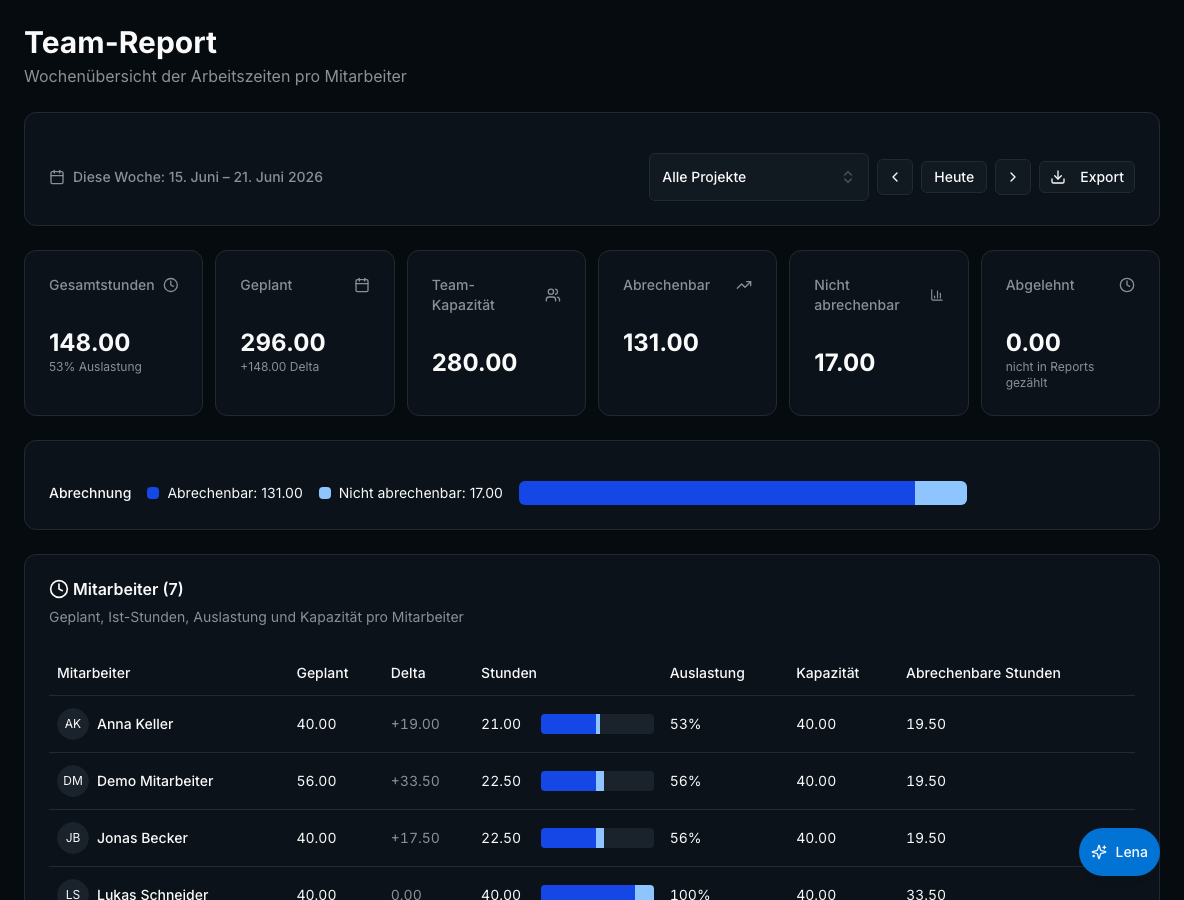Click the Kapazität column header

click(x=828, y=673)
